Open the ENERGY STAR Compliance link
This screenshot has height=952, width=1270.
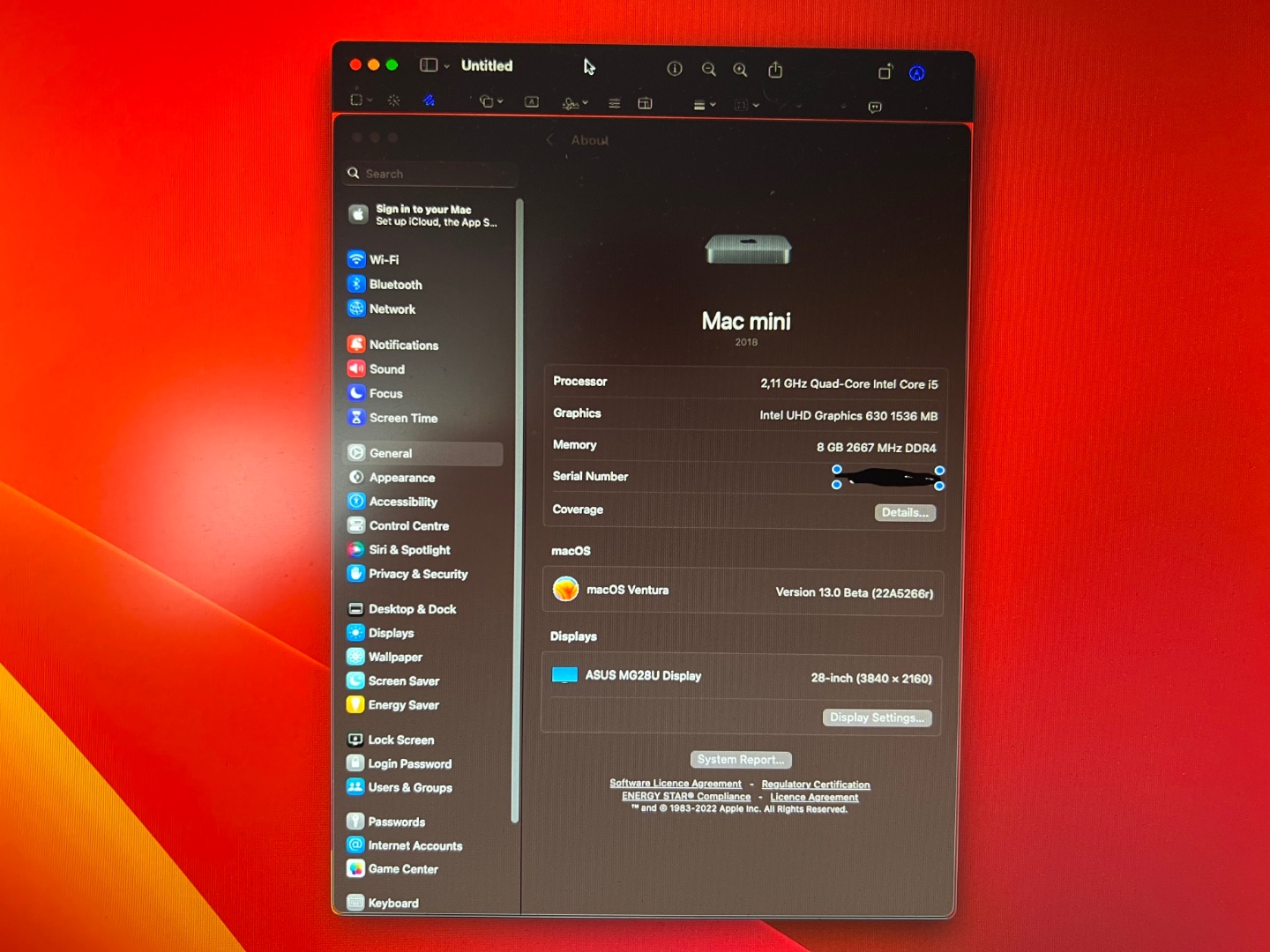click(686, 796)
